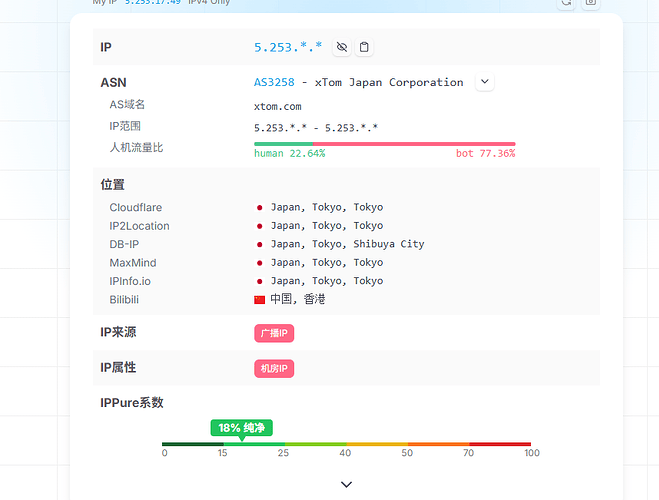659x500 pixels.
Task: Click the Japan flag in the Cloudflare row
Action: click(x=260, y=207)
